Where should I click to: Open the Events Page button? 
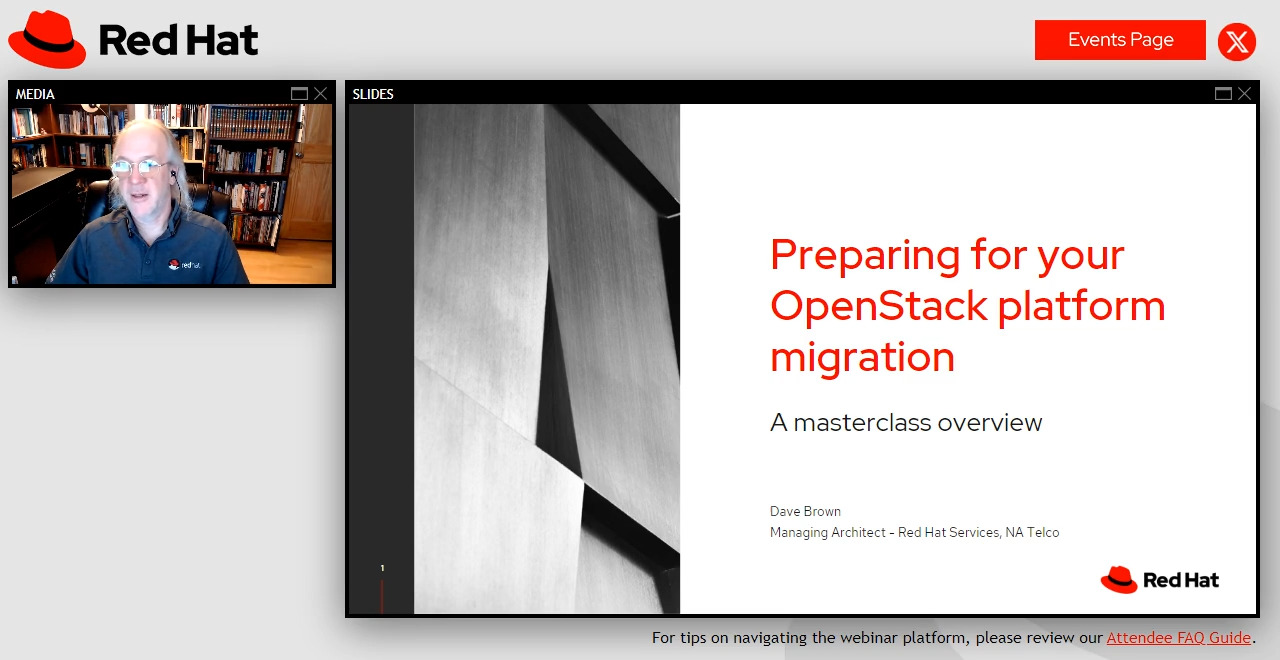[x=1120, y=40]
